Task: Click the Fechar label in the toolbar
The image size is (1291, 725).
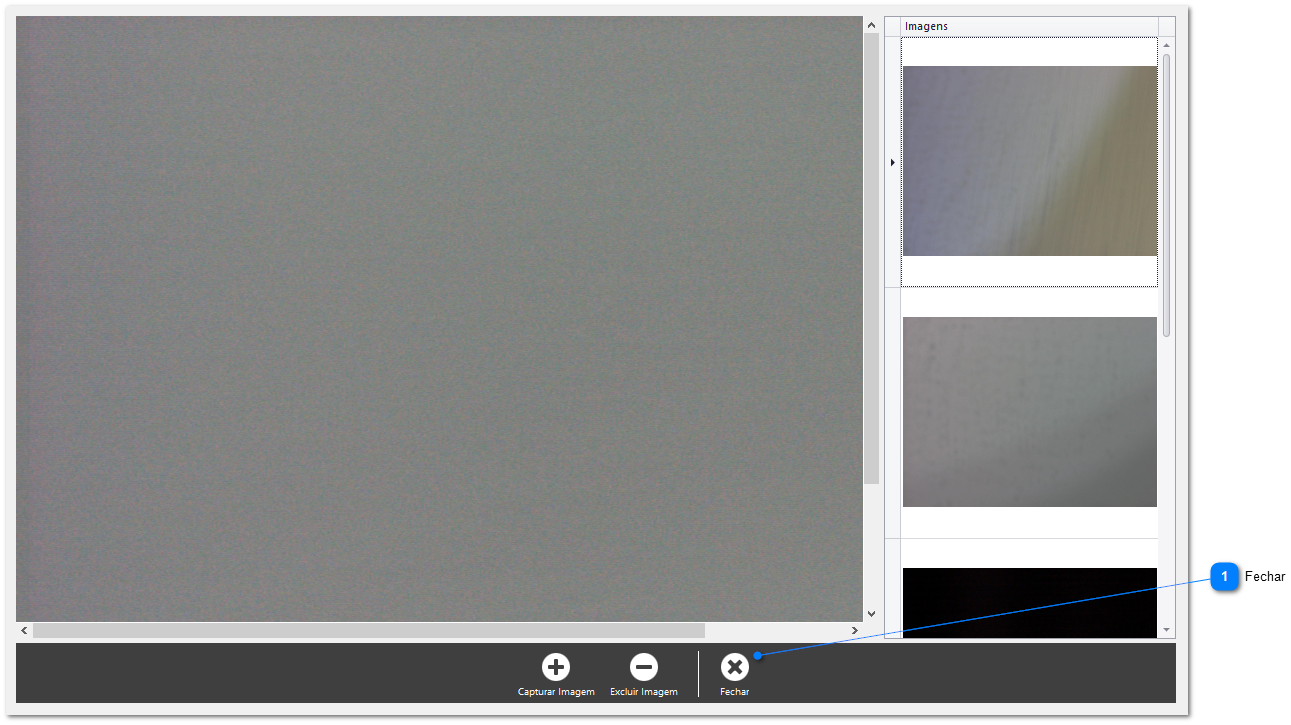Action: [735, 692]
